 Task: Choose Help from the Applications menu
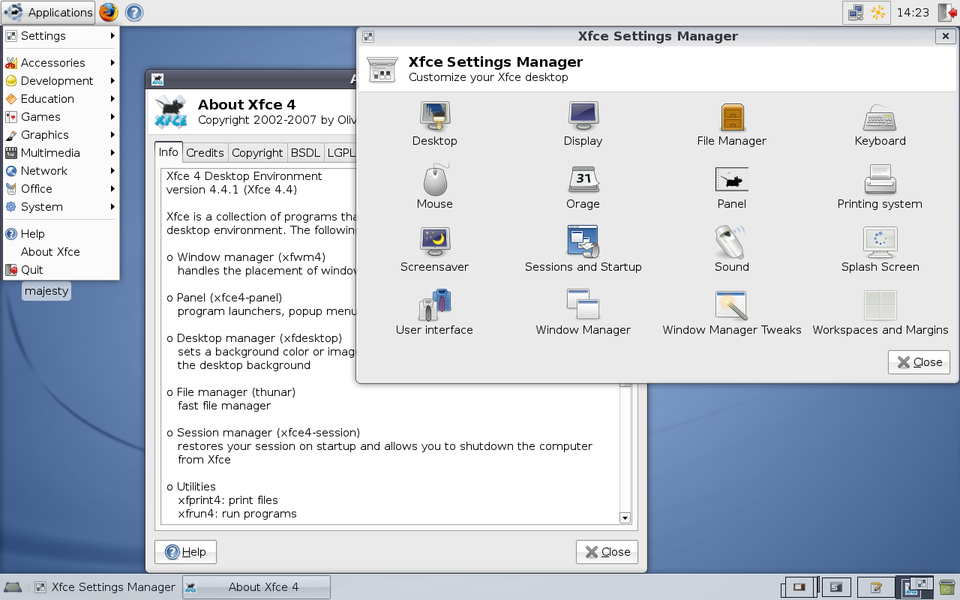(x=61, y=234)
